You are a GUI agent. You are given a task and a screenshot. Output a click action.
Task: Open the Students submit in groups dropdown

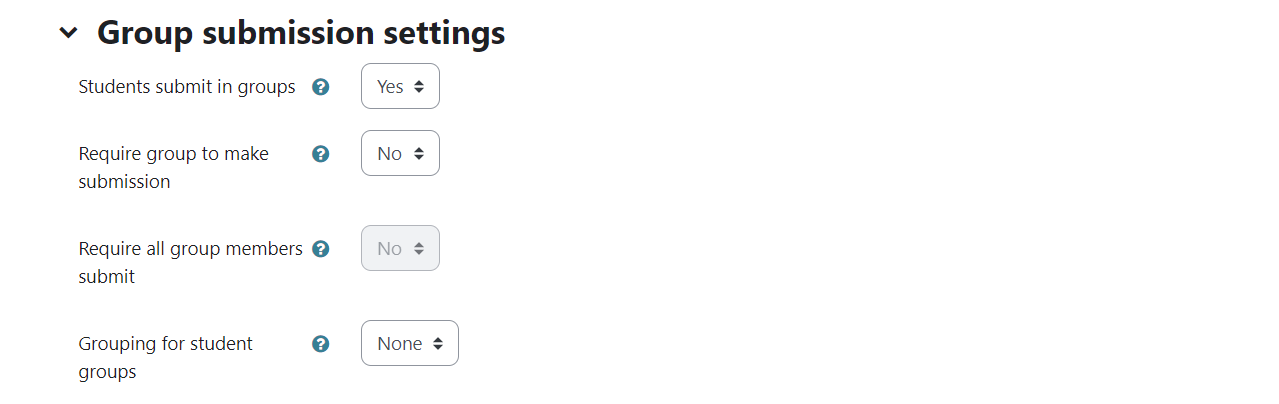click(400, 87)
